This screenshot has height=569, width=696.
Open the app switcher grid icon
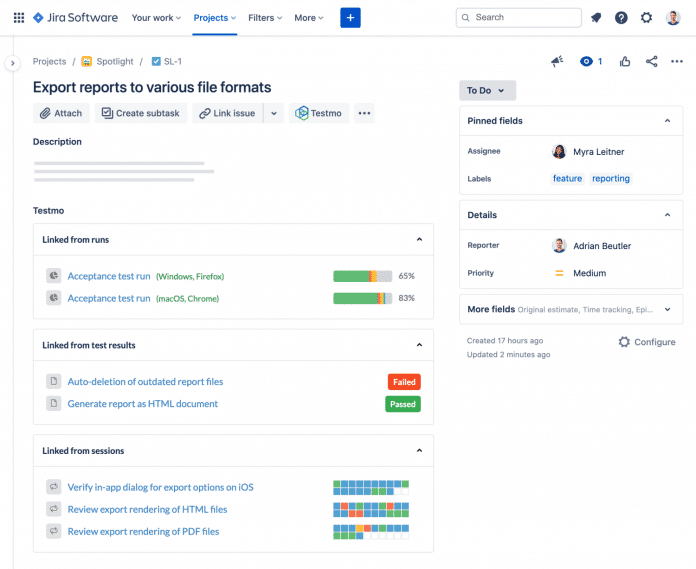click(x=19, y=18)
